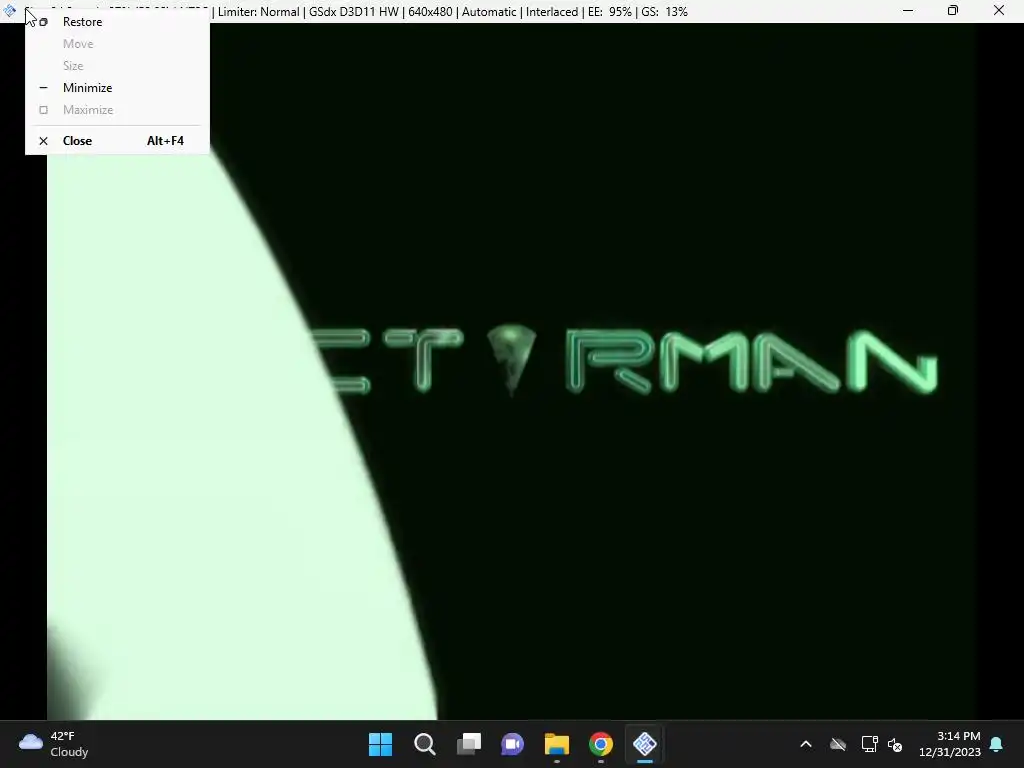Open the notifications bell icon
The height and width of the screenshot is (768, 1024).
coord(997,744)
